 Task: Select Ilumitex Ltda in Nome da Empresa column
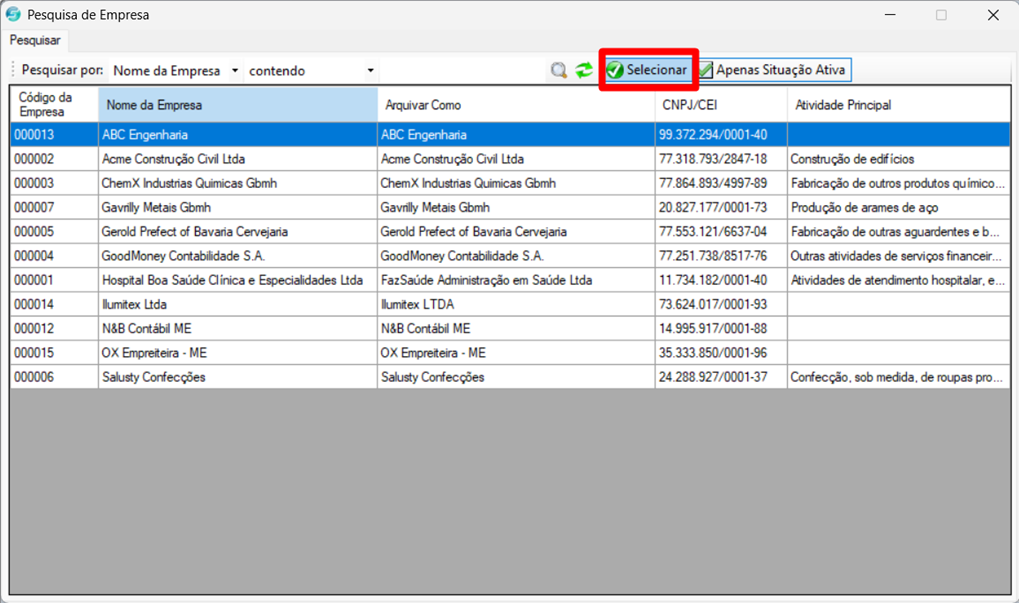[238, 304]
